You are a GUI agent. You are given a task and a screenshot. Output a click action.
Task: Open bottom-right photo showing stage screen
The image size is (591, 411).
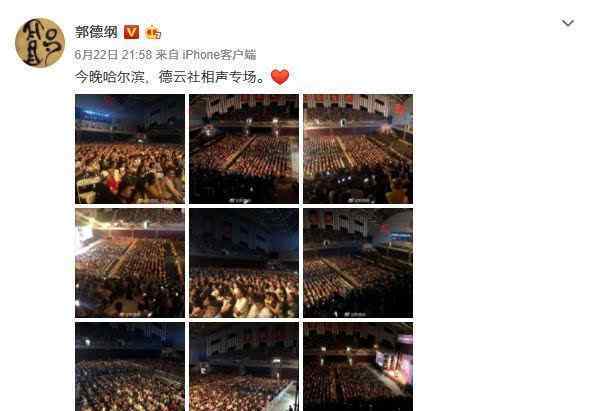pos(358,367)
